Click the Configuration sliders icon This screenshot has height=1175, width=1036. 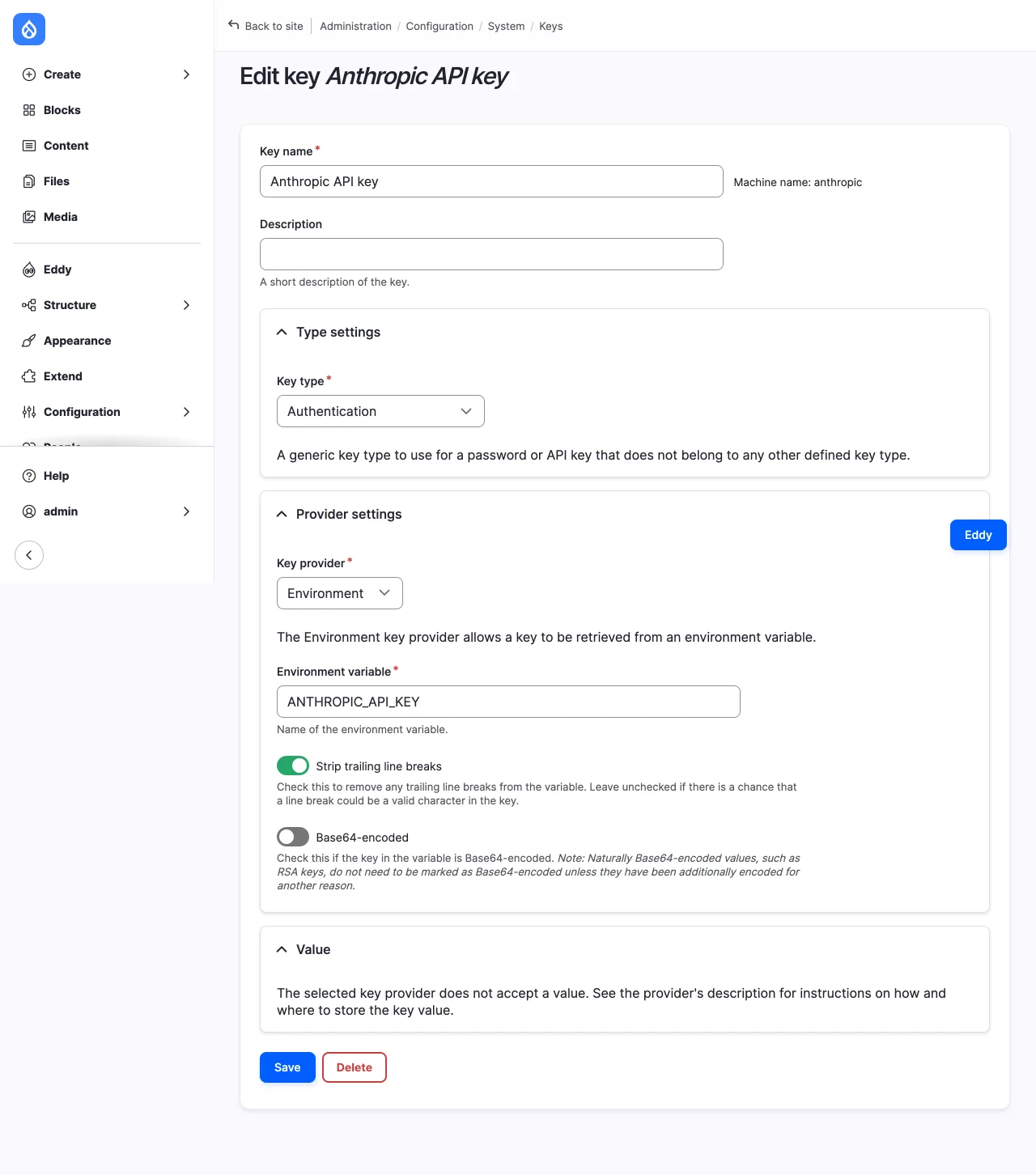(x=29, y=412)
